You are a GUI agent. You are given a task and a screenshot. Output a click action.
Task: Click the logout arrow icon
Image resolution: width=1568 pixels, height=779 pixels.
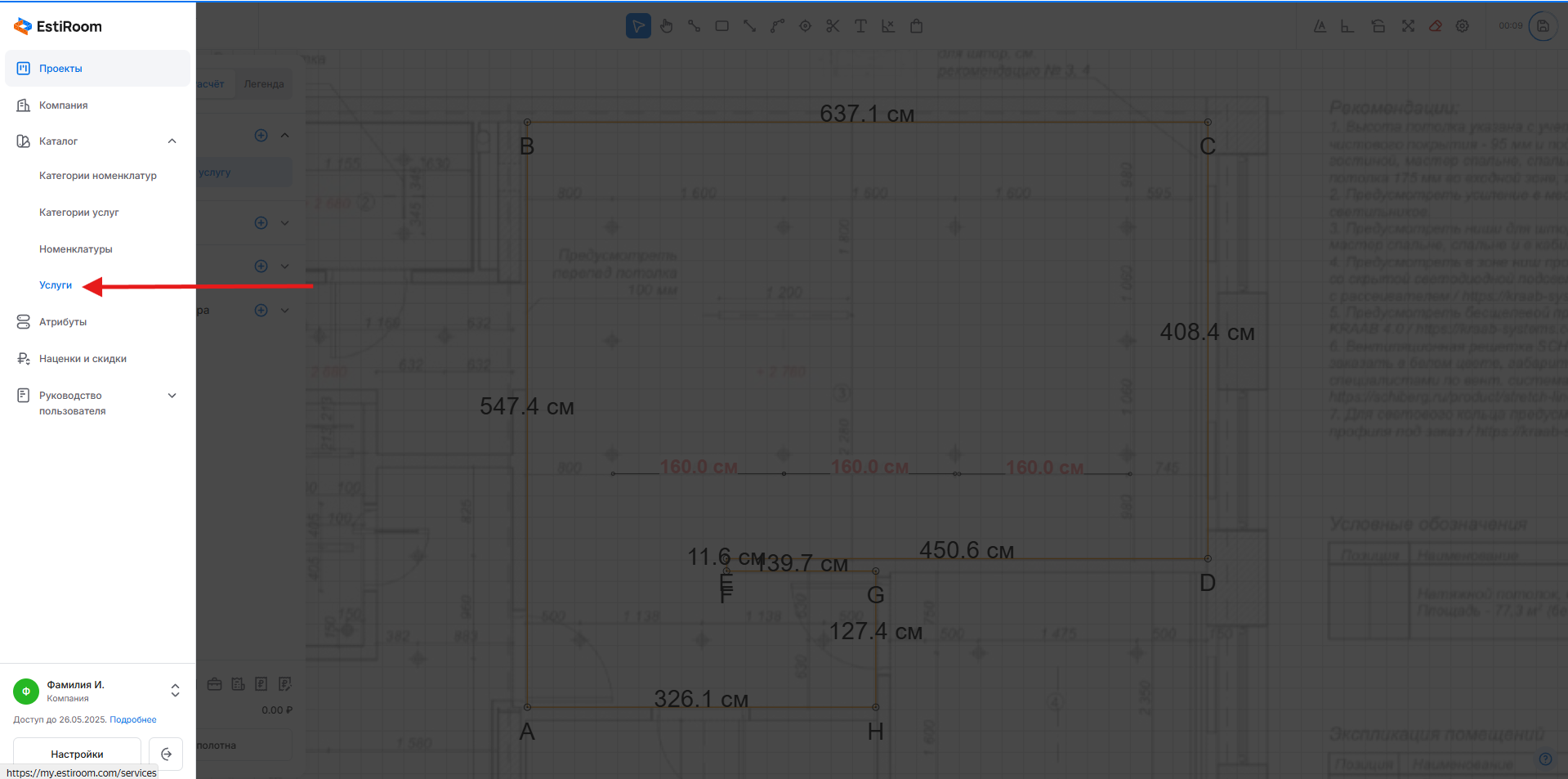pyautogui.click(x=166, y=754)
